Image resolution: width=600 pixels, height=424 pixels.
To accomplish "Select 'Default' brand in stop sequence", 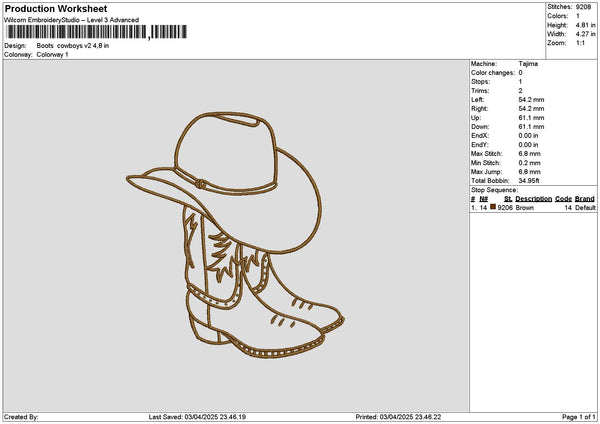I will 585,208.
